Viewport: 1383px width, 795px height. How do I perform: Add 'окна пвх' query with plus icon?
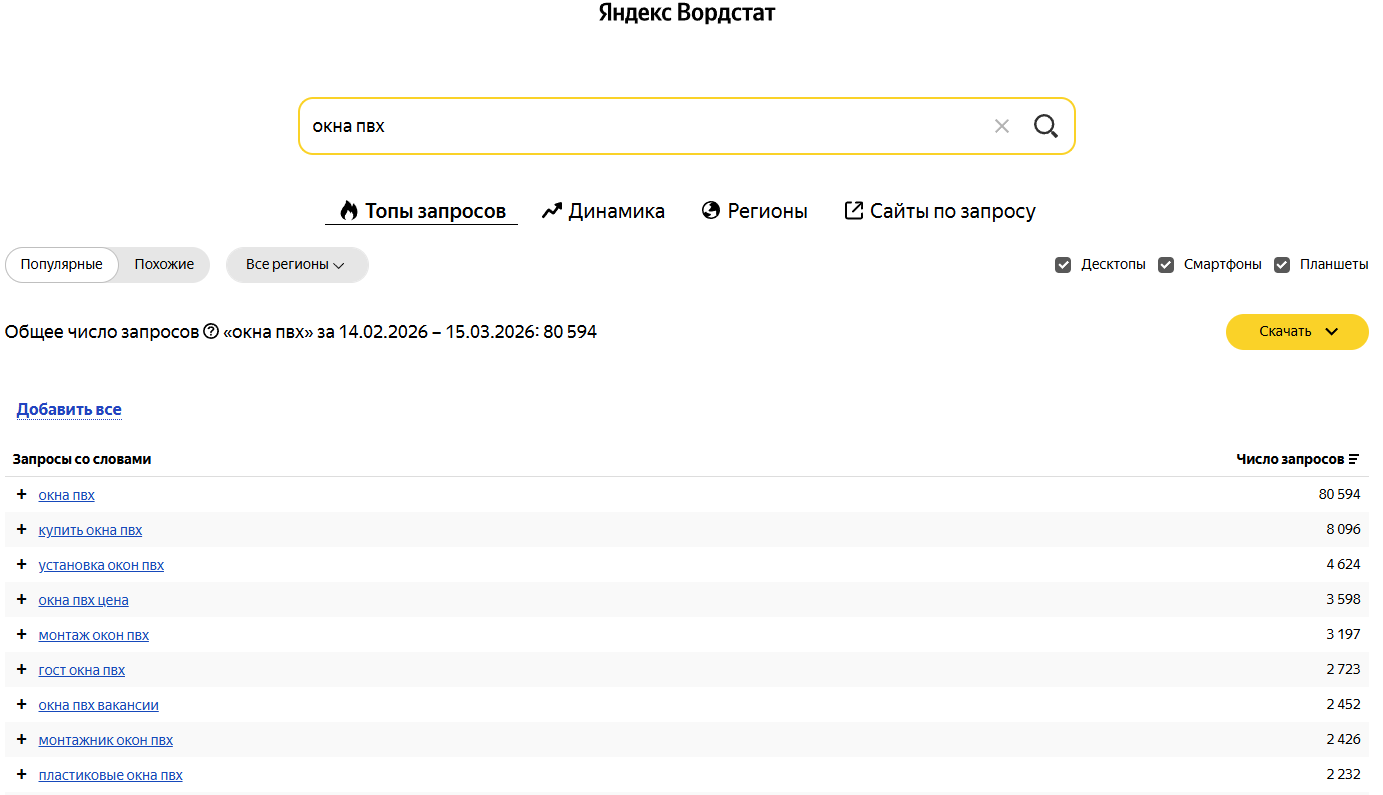pos(22,494)
